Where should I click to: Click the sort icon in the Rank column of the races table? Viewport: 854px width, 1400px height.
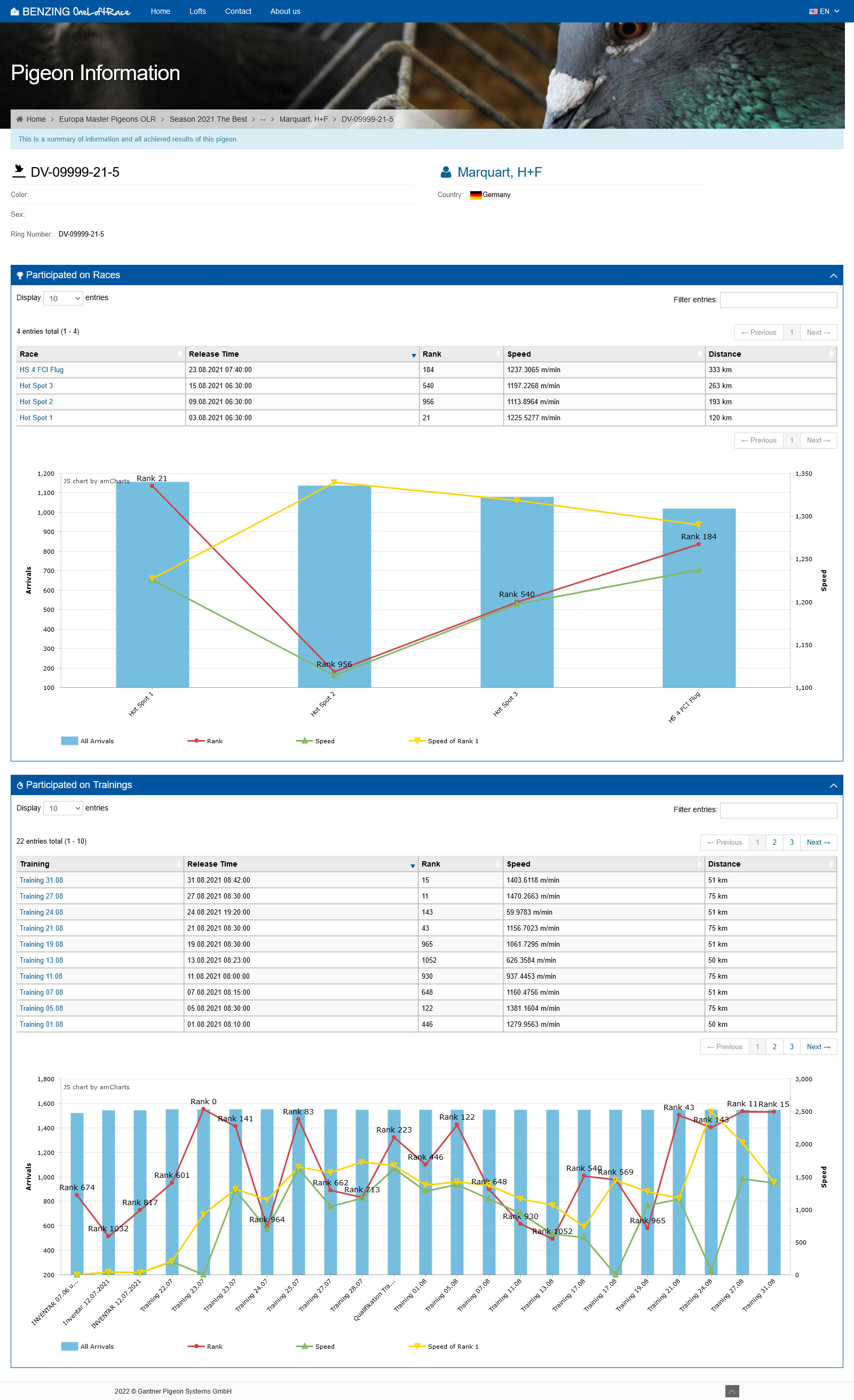pos(498,355)
